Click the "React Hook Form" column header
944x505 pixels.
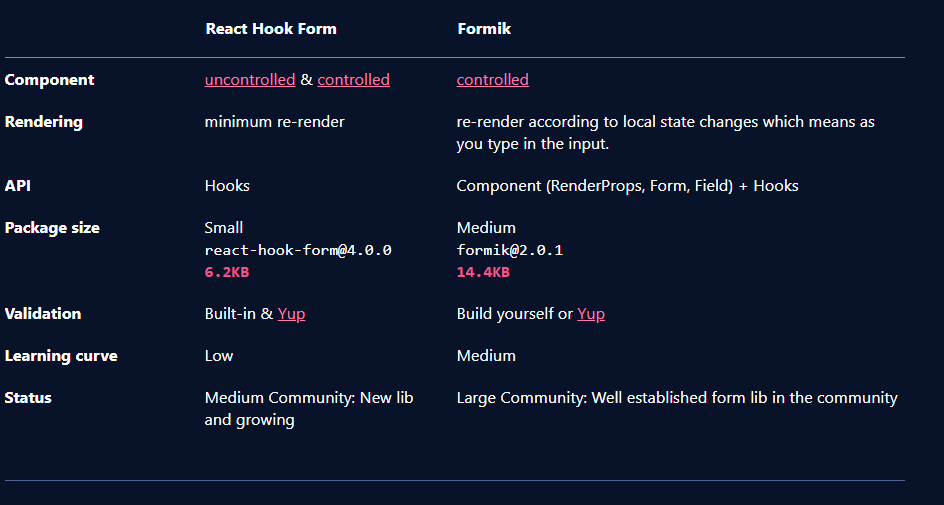(x=271, y=29)
